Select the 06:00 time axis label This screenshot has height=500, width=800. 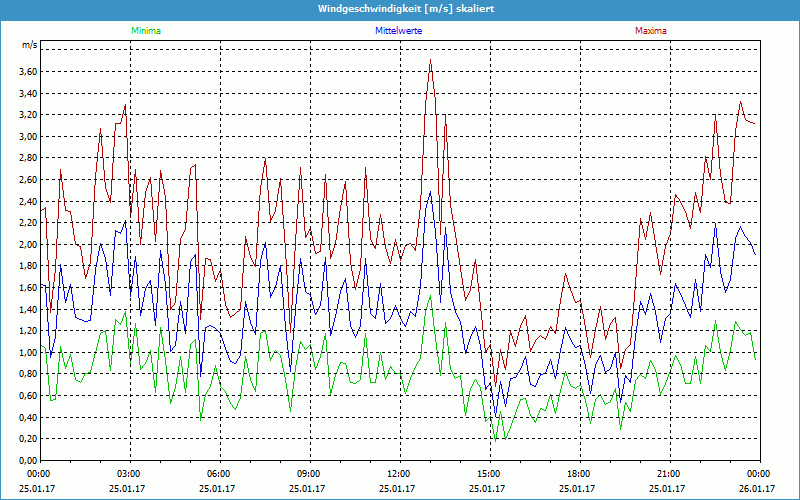point(219,474)
